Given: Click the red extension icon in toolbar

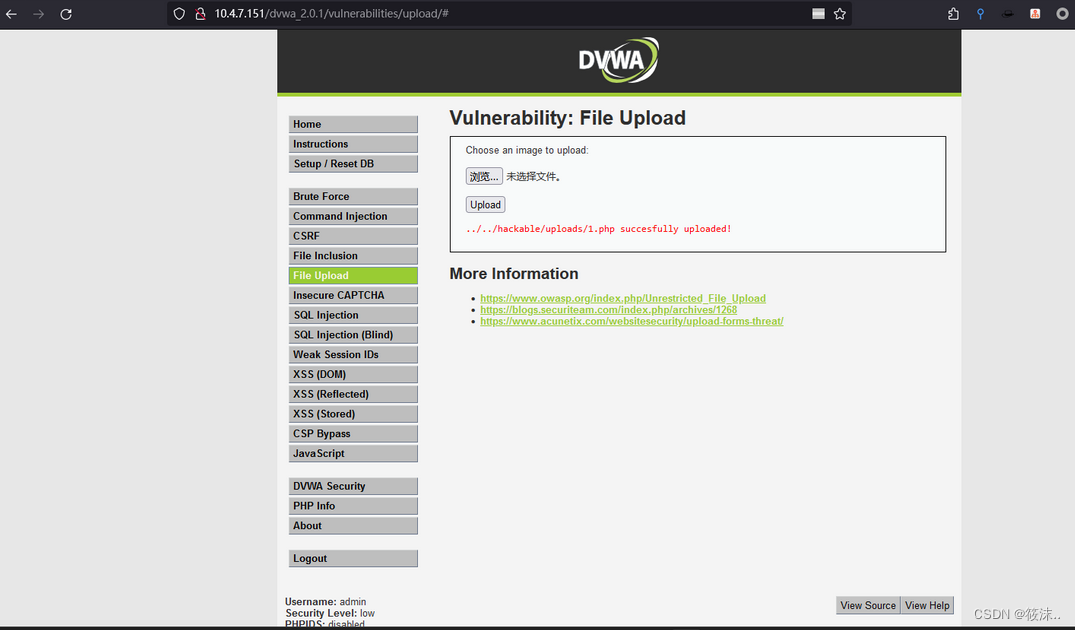Looking at the screenshot, I should (x=1035, y=14).
